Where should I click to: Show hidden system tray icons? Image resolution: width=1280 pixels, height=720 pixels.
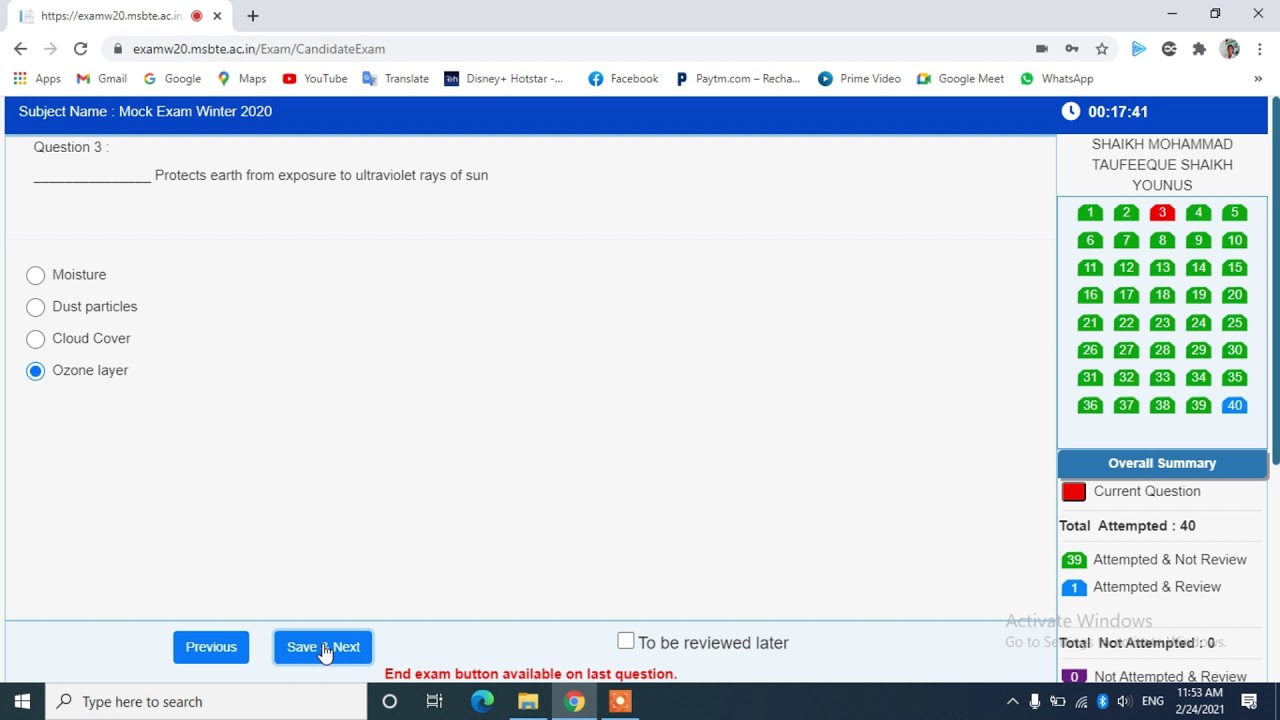(1012, 701)
